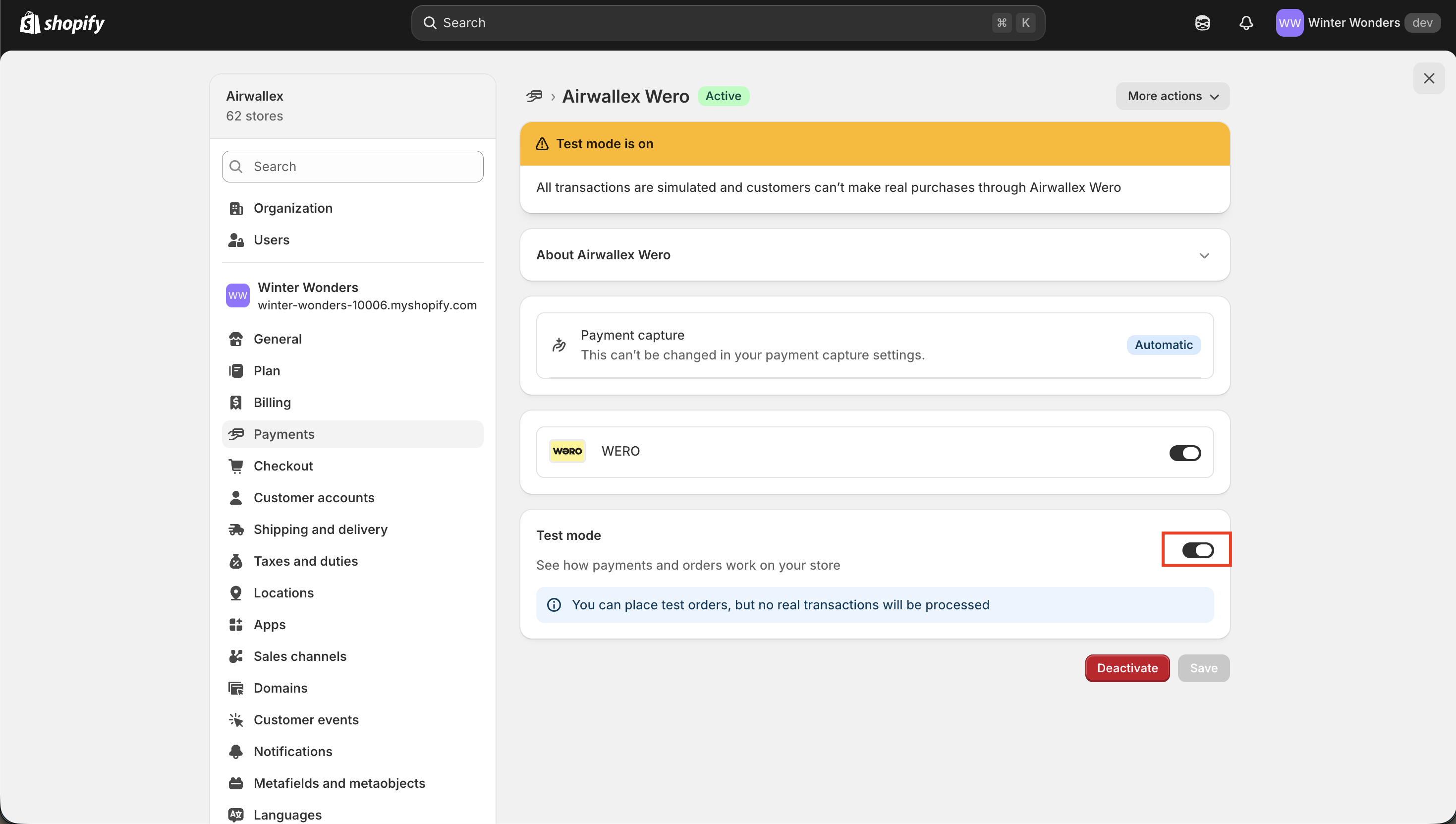The image size is (1456, 824).
Task: Go to Customer accounts settings
Action: (x=353, y=497)
